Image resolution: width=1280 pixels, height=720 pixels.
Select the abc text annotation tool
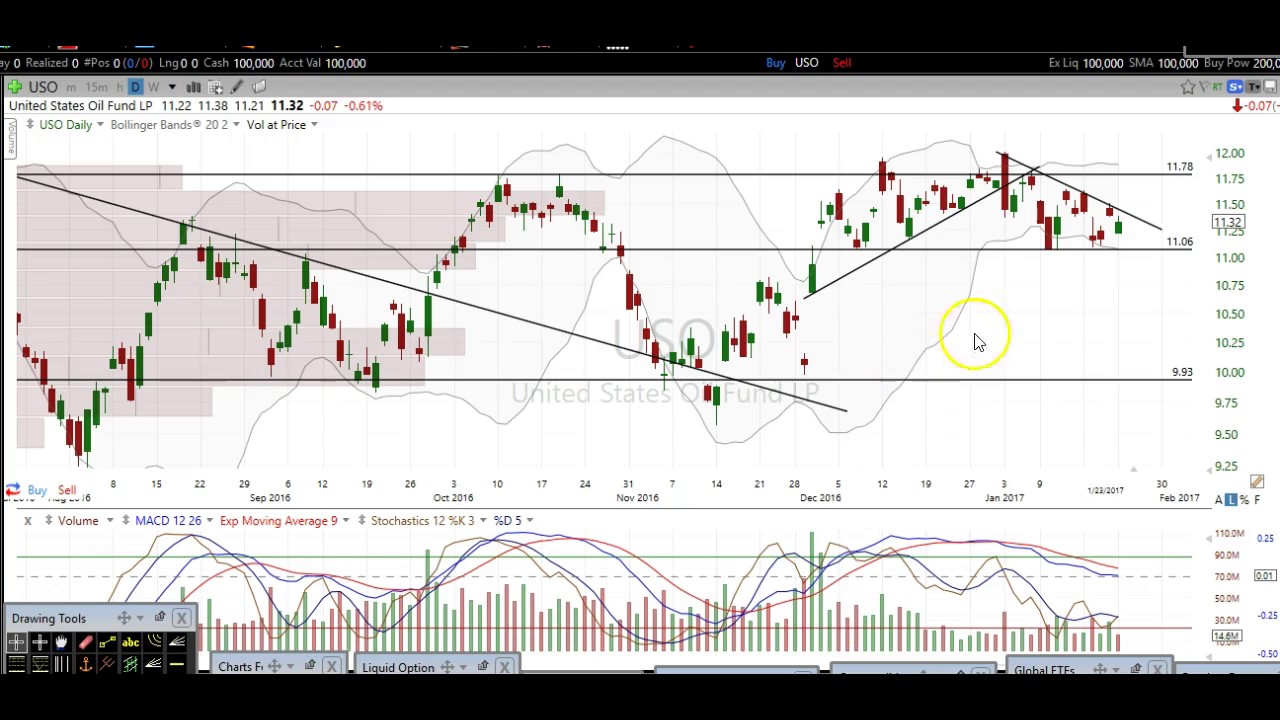click(x=130, y=642)
